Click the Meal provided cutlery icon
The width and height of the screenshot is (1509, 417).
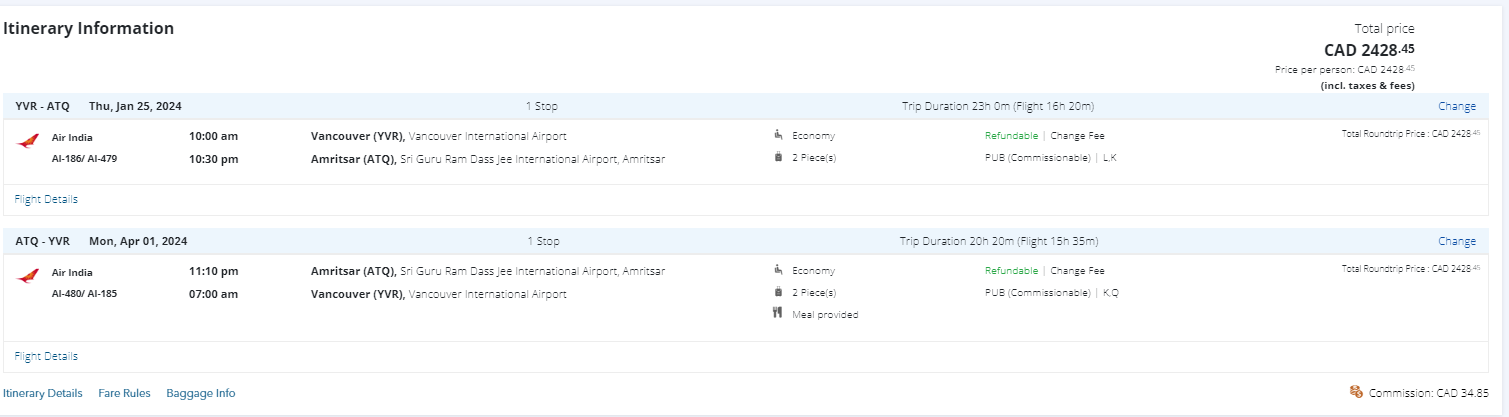777,314
